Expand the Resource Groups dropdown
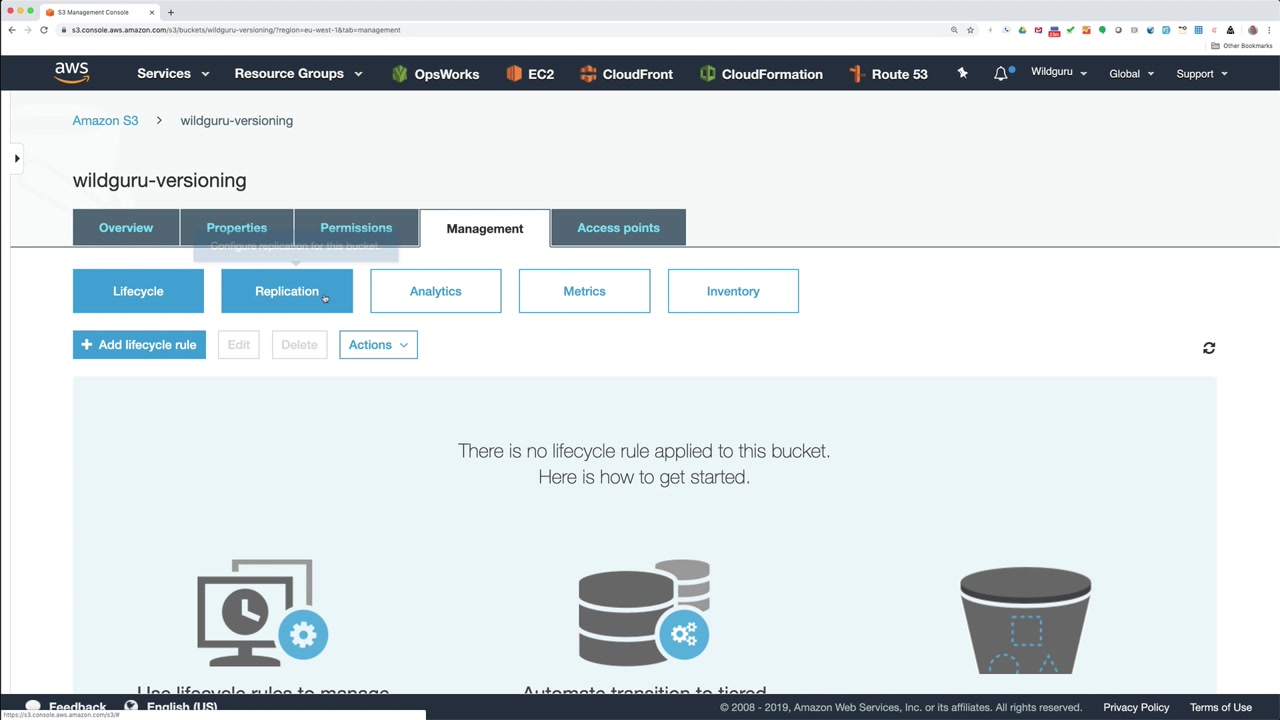The width and height of the screenshot is (1280, 720). [x=298, y=74]
